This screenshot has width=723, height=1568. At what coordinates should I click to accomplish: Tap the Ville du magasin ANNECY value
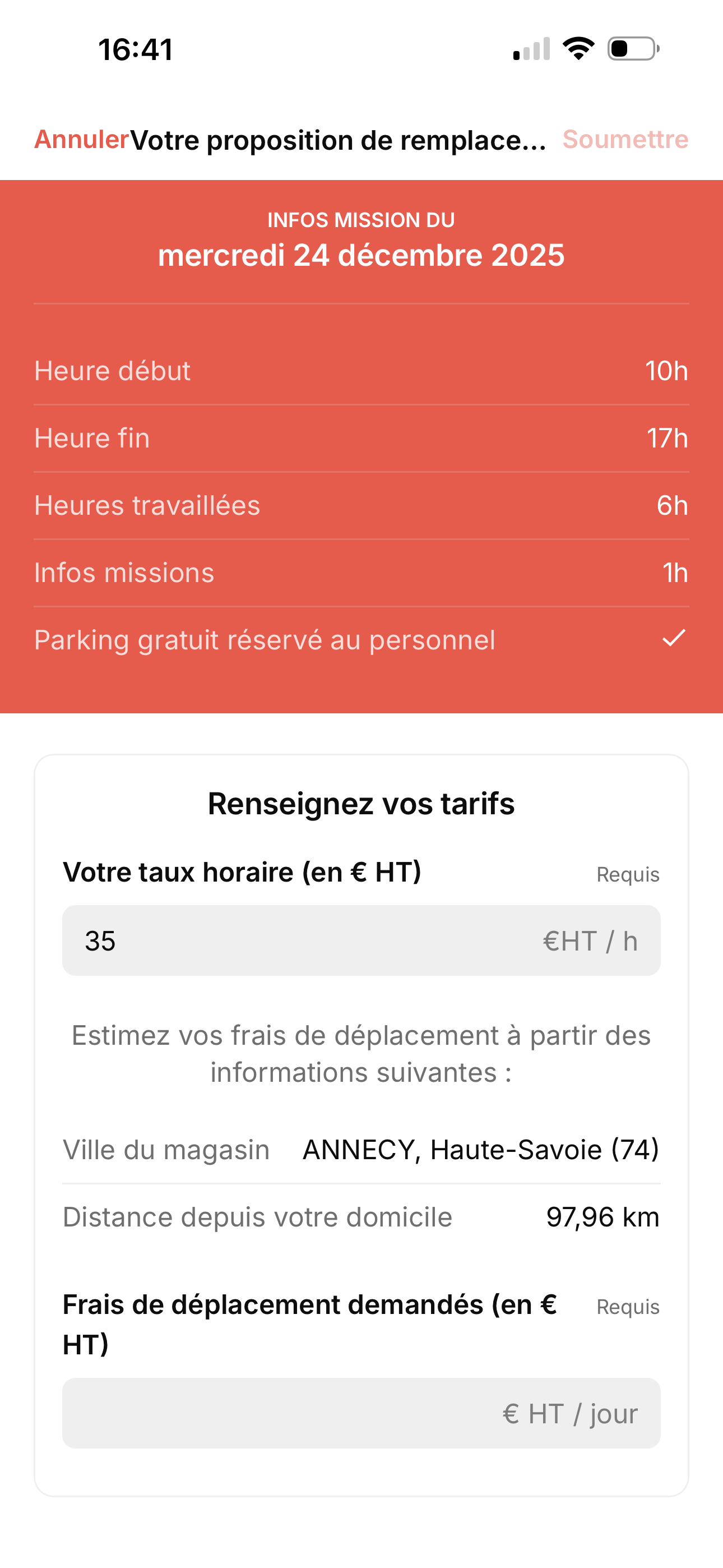click(x=481, y=1150)
